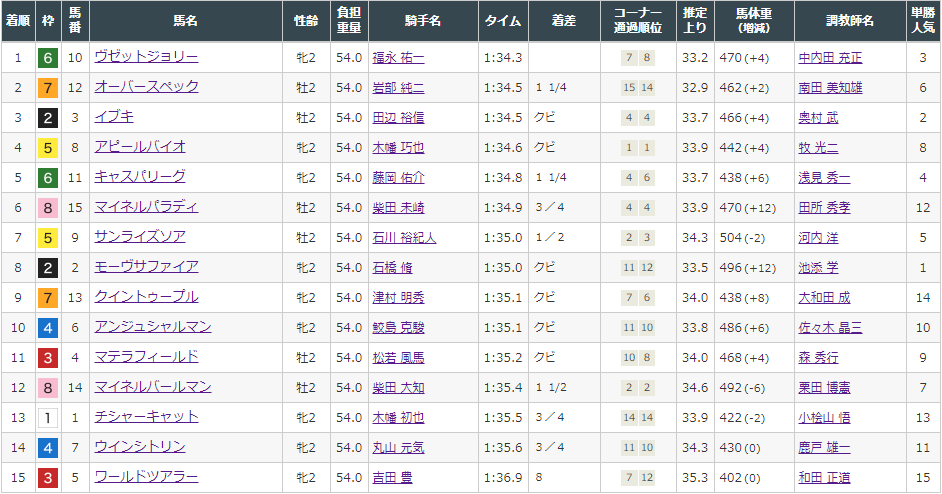Open jockey 鮫島 克駿 profile
This screenshot has height=494, width=942.
398,328
